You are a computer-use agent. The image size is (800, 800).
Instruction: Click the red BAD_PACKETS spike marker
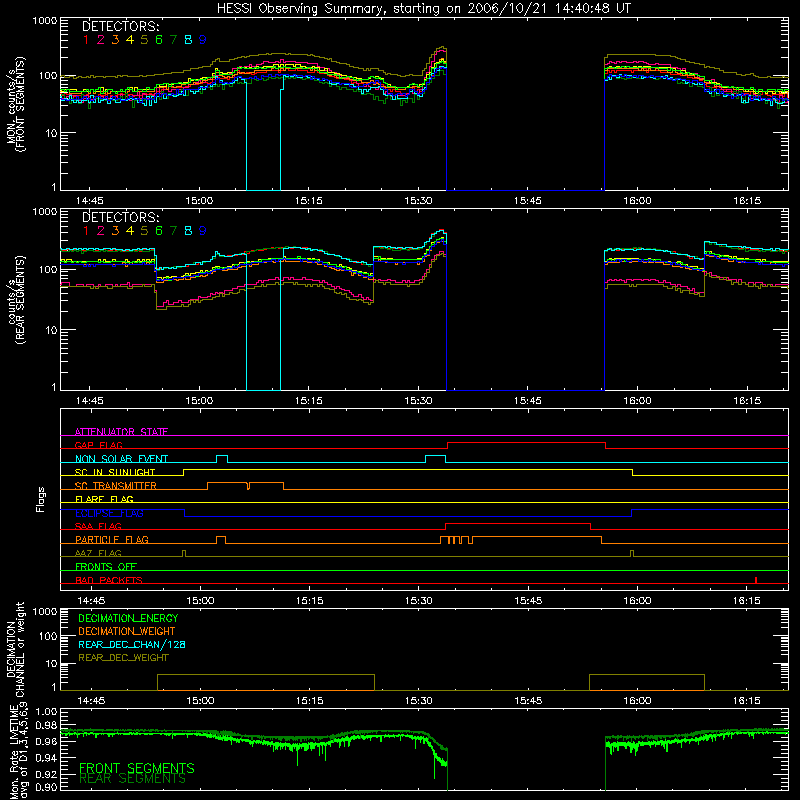pyautogui.click(x=756, y=580)
